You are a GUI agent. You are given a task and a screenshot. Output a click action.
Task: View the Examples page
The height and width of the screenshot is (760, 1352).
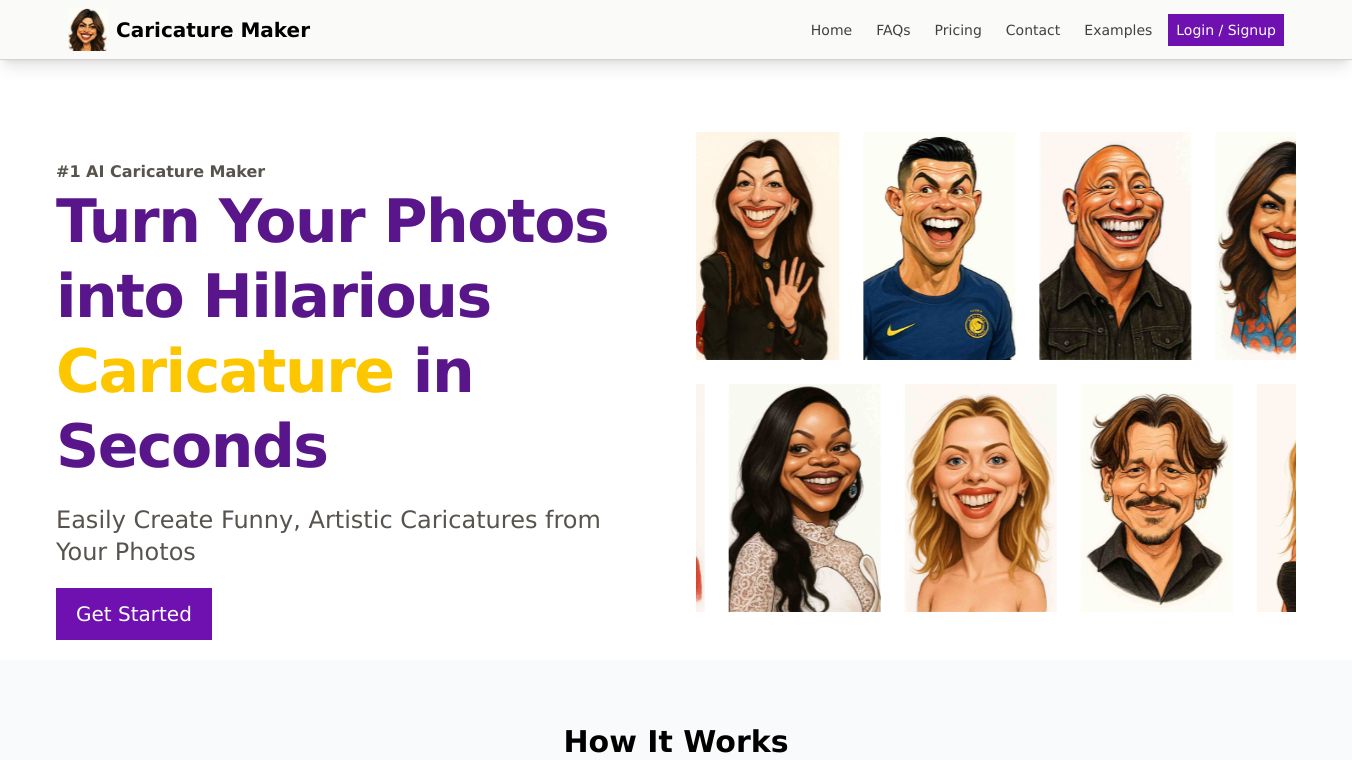point(1118,30)
